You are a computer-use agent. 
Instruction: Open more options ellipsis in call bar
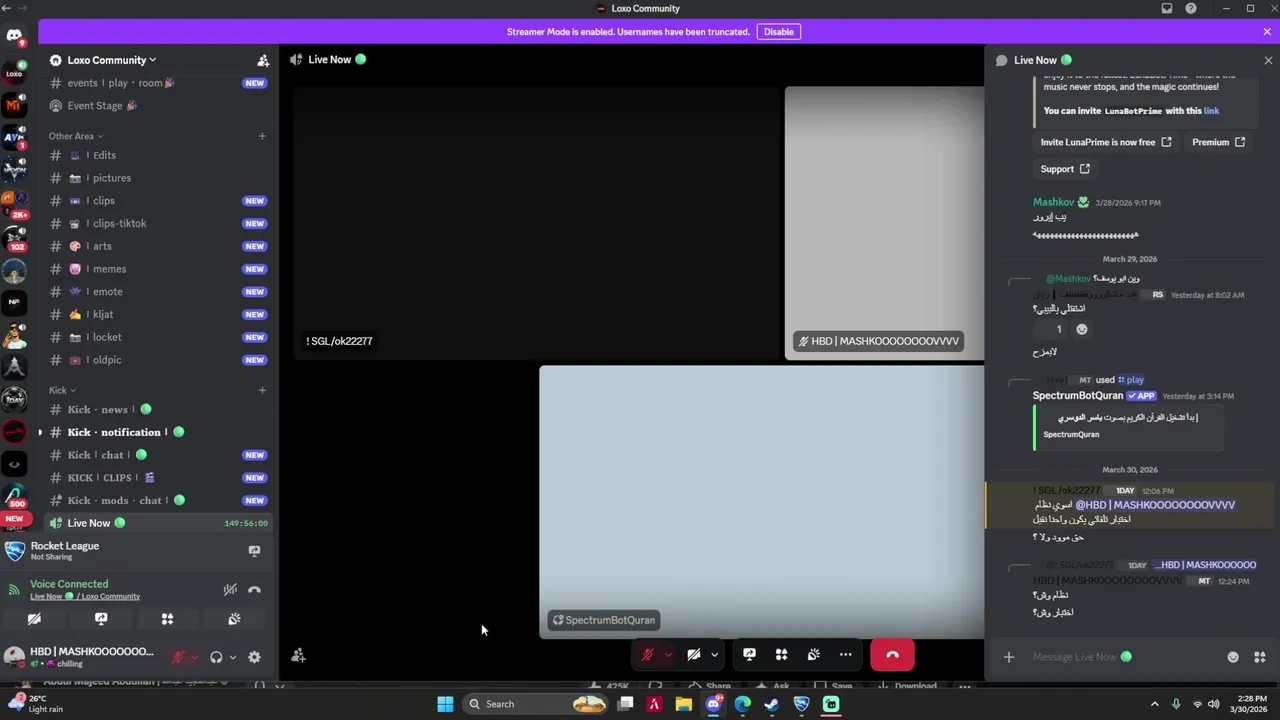click(846, 655)
